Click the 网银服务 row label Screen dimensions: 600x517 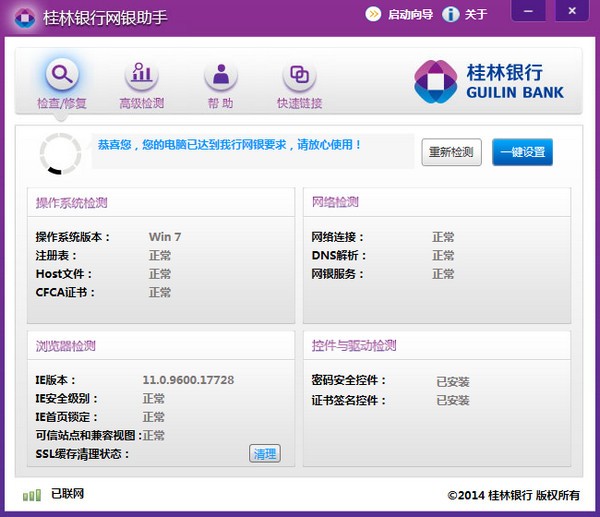click(337, 274)
